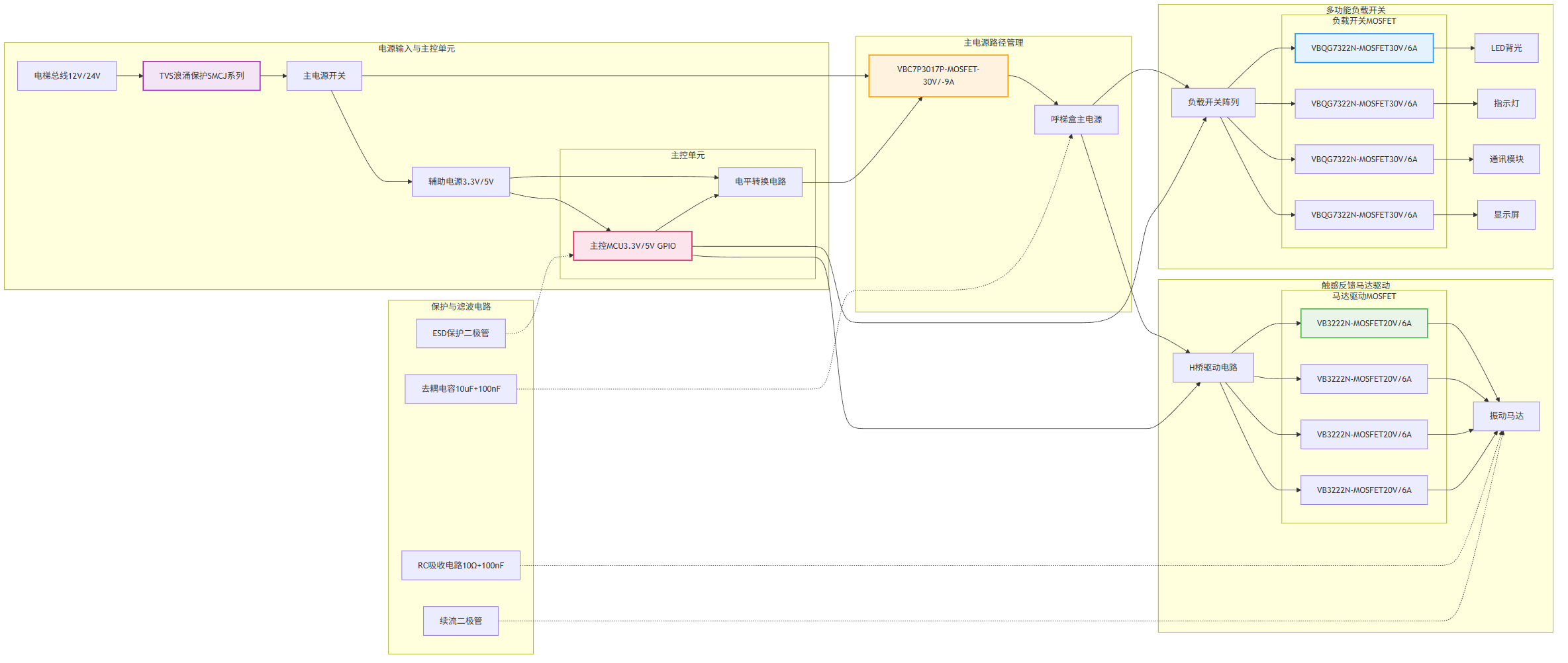
Task: Select the 主电源开关 node
Action: pyautogui.click(x=324, y=76)
